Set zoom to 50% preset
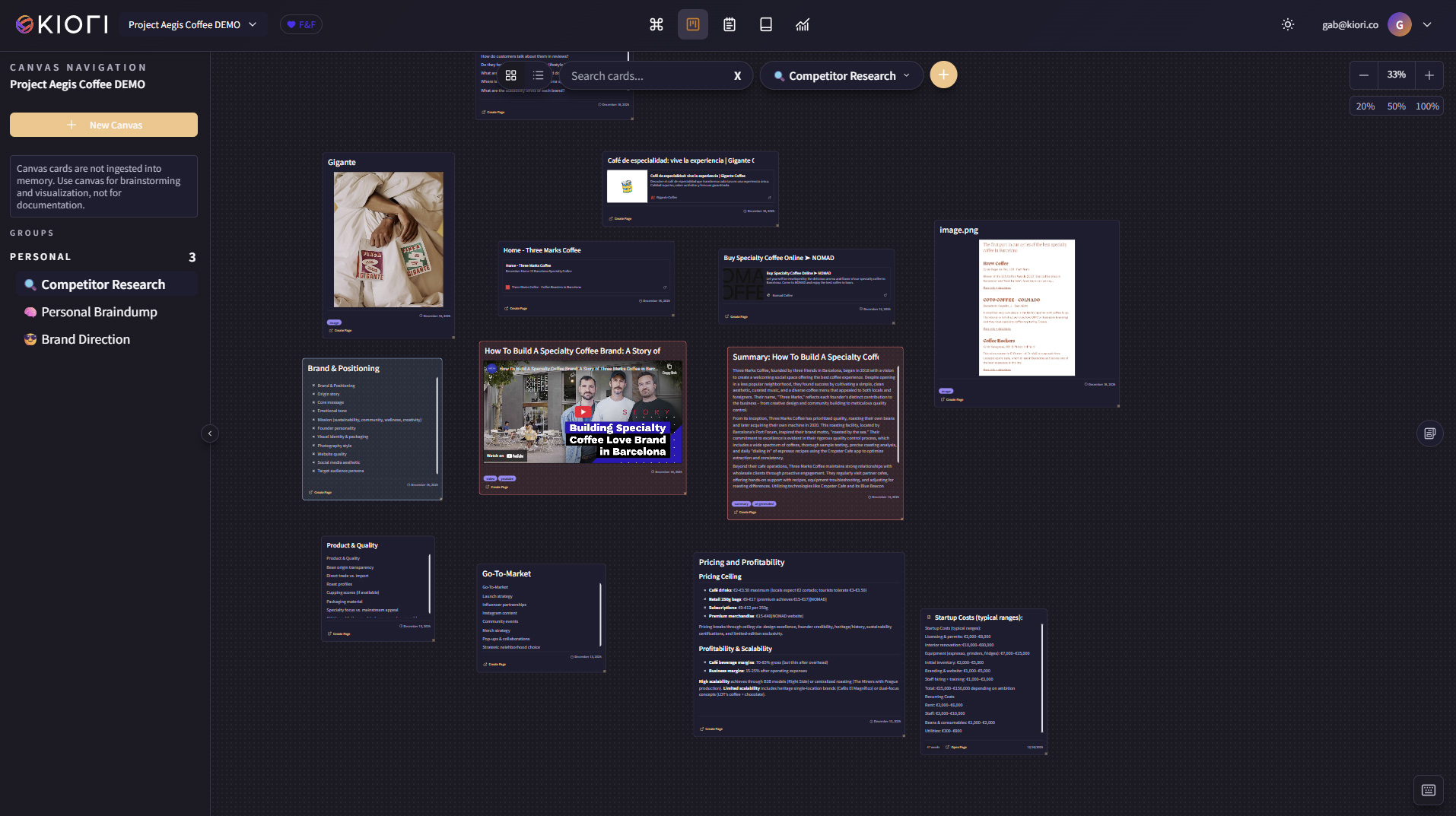The image size is (1456, 816). tap(1396, 106)
